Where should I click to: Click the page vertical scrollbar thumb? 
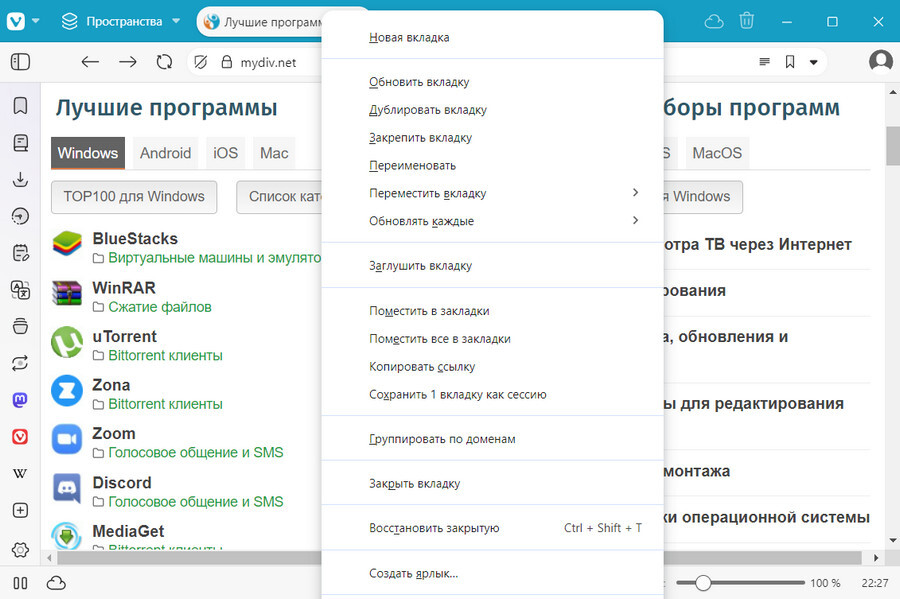pyautogui.click(x=893, y=146)
